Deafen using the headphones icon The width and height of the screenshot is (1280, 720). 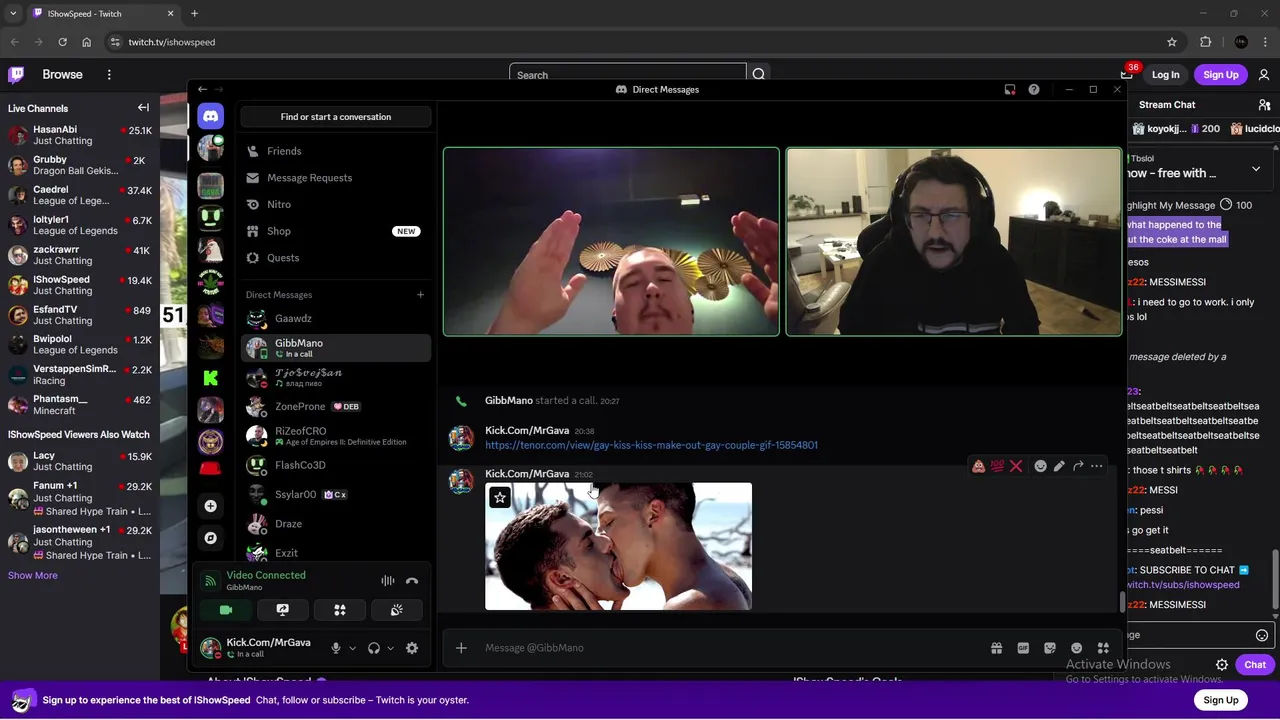click(374, 648)
